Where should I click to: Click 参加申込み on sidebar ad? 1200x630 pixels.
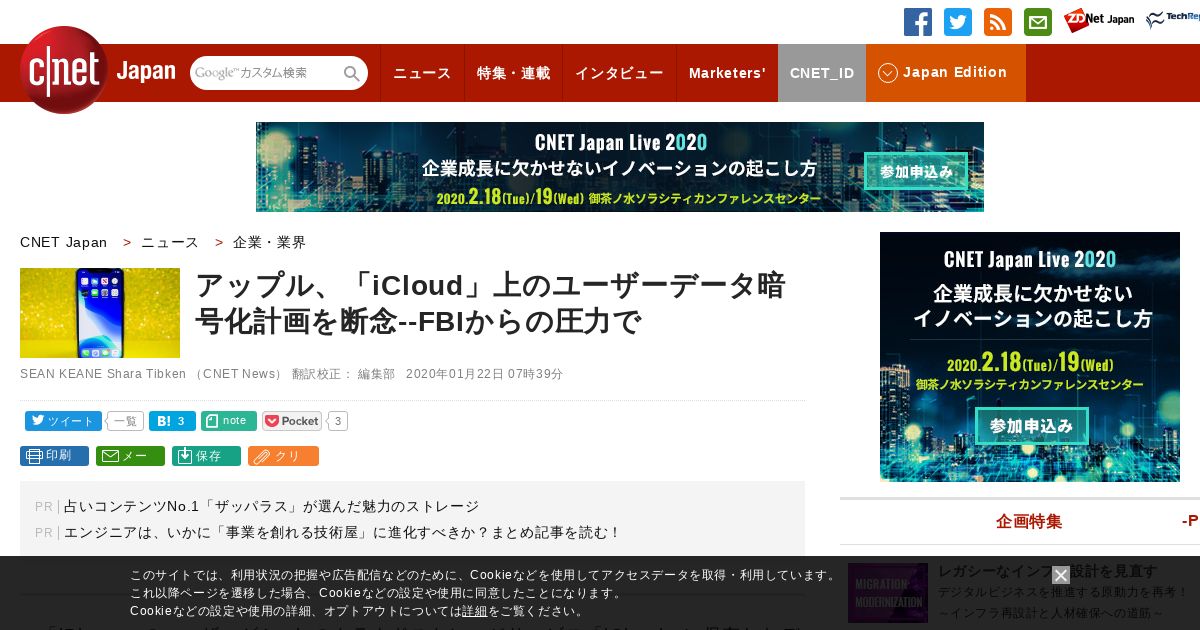click(x=1032, y=425)
